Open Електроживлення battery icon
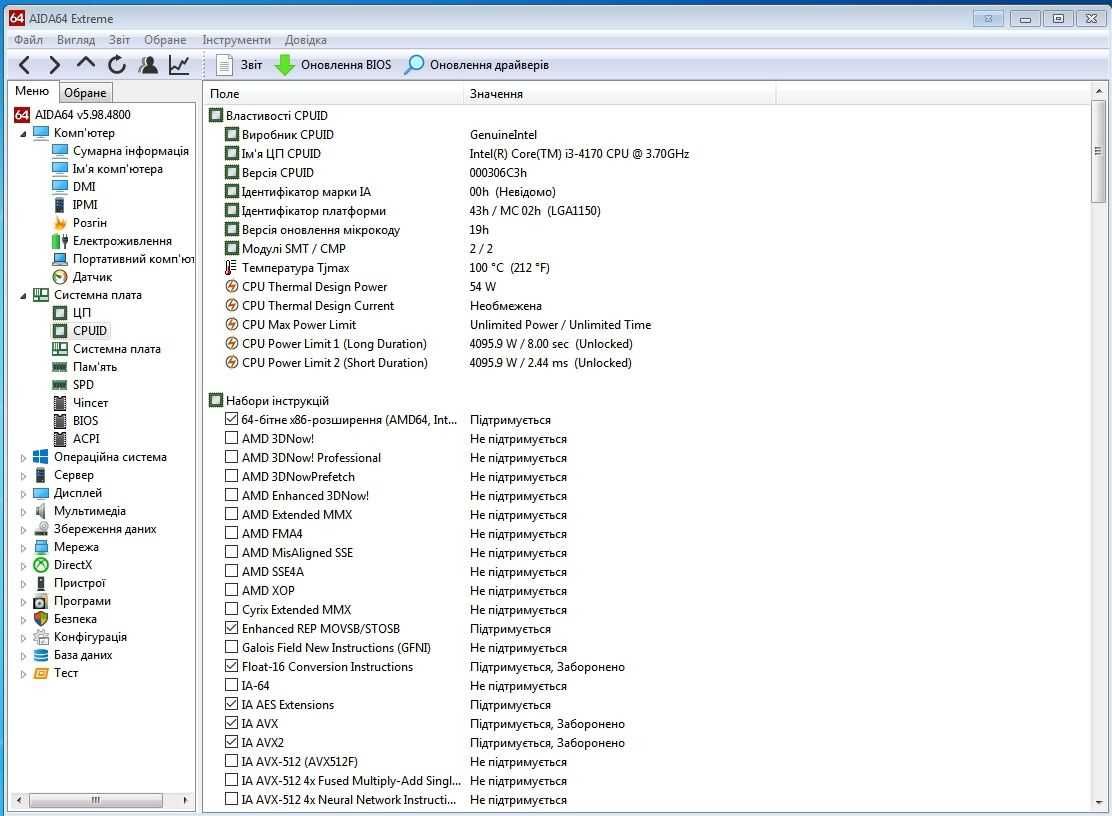Image resolution: width=1112 pixels, height=816 pixels. (x=60, y=241)
